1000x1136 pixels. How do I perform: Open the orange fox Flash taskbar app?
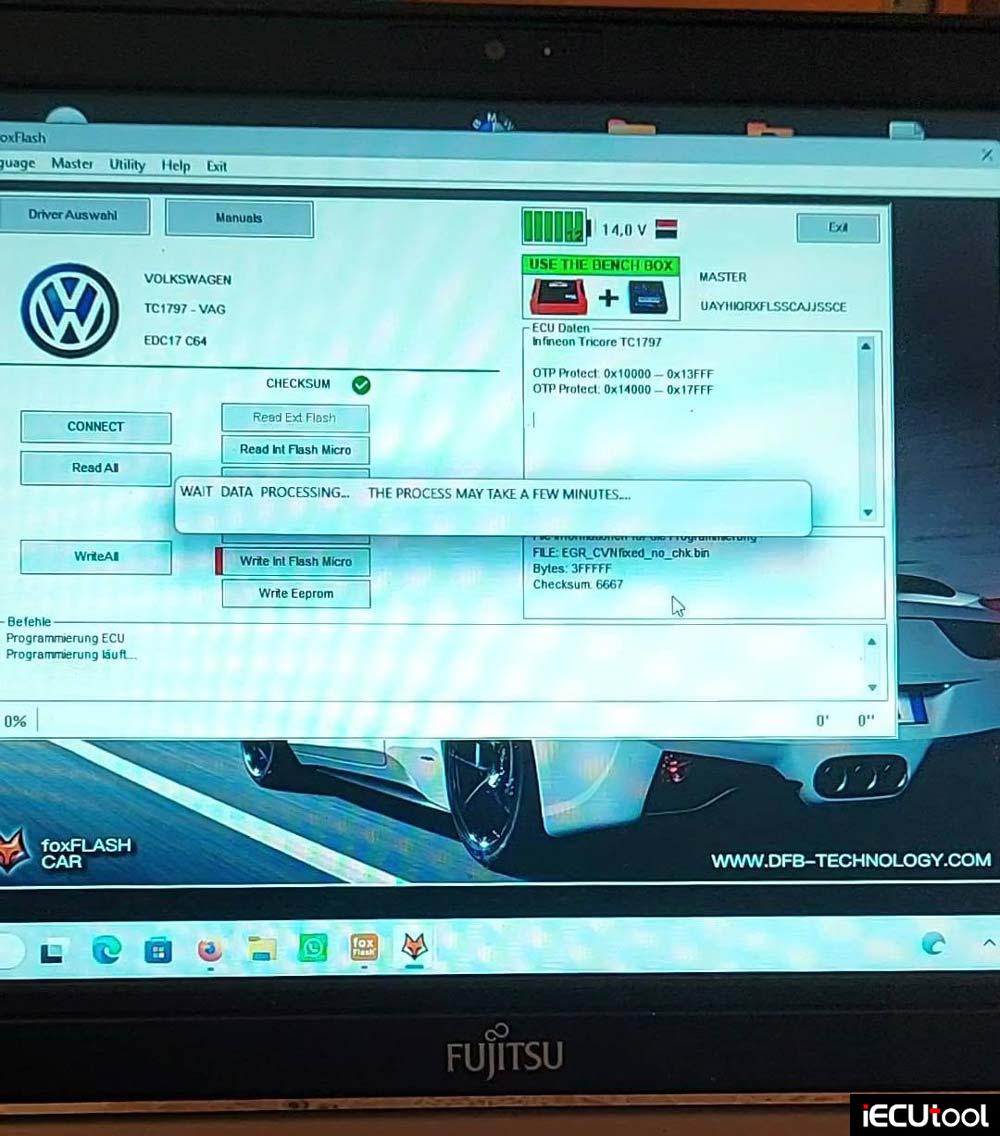click(x=364, y=947)
